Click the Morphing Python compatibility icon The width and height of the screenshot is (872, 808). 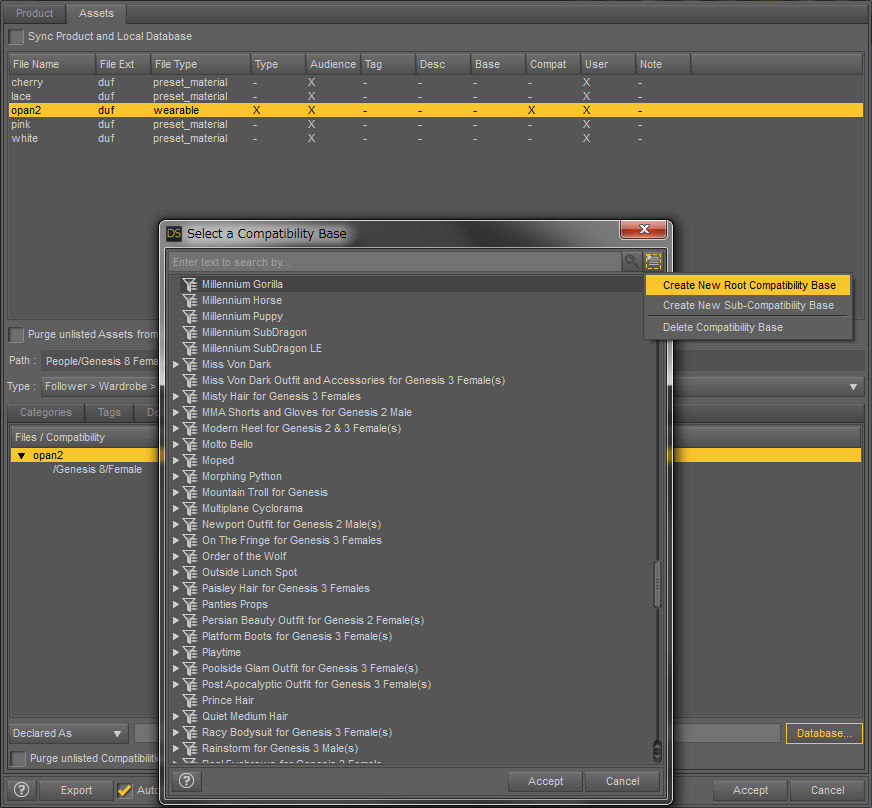(190, 477)
